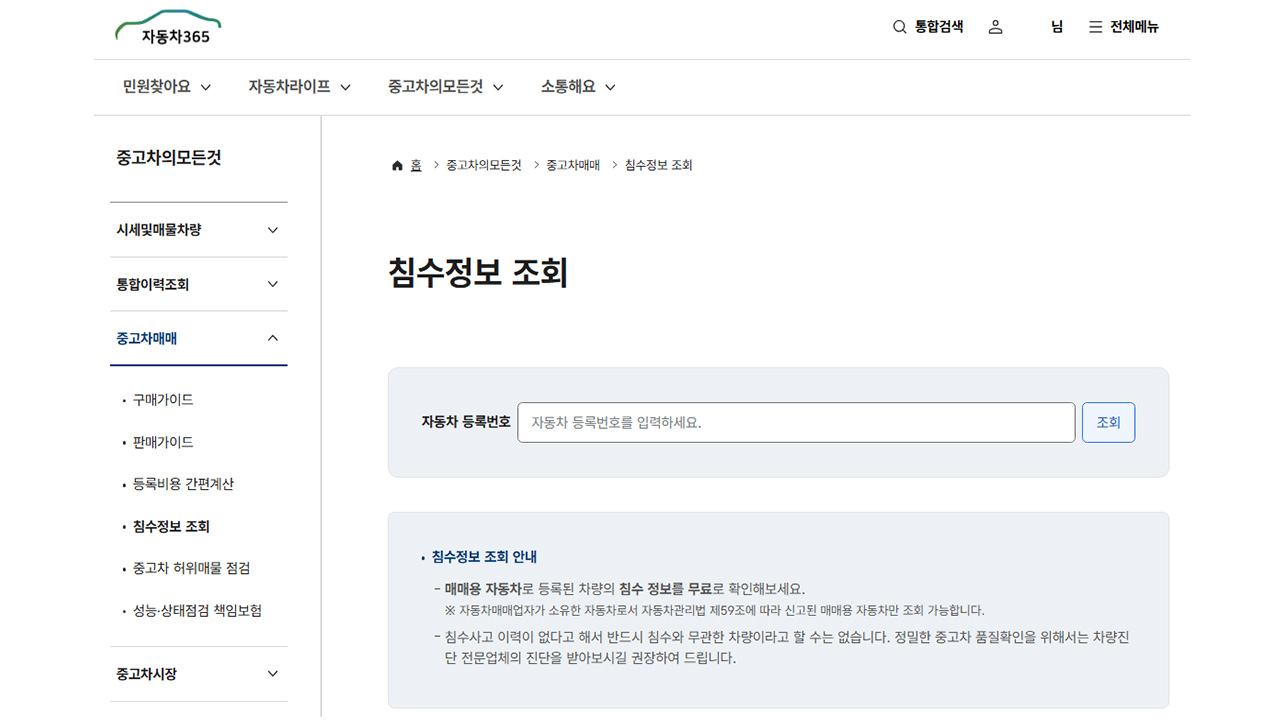Click 중고차매매 breadcrumb link
This screenshot has width=1280, height=720.
[573, 165]
